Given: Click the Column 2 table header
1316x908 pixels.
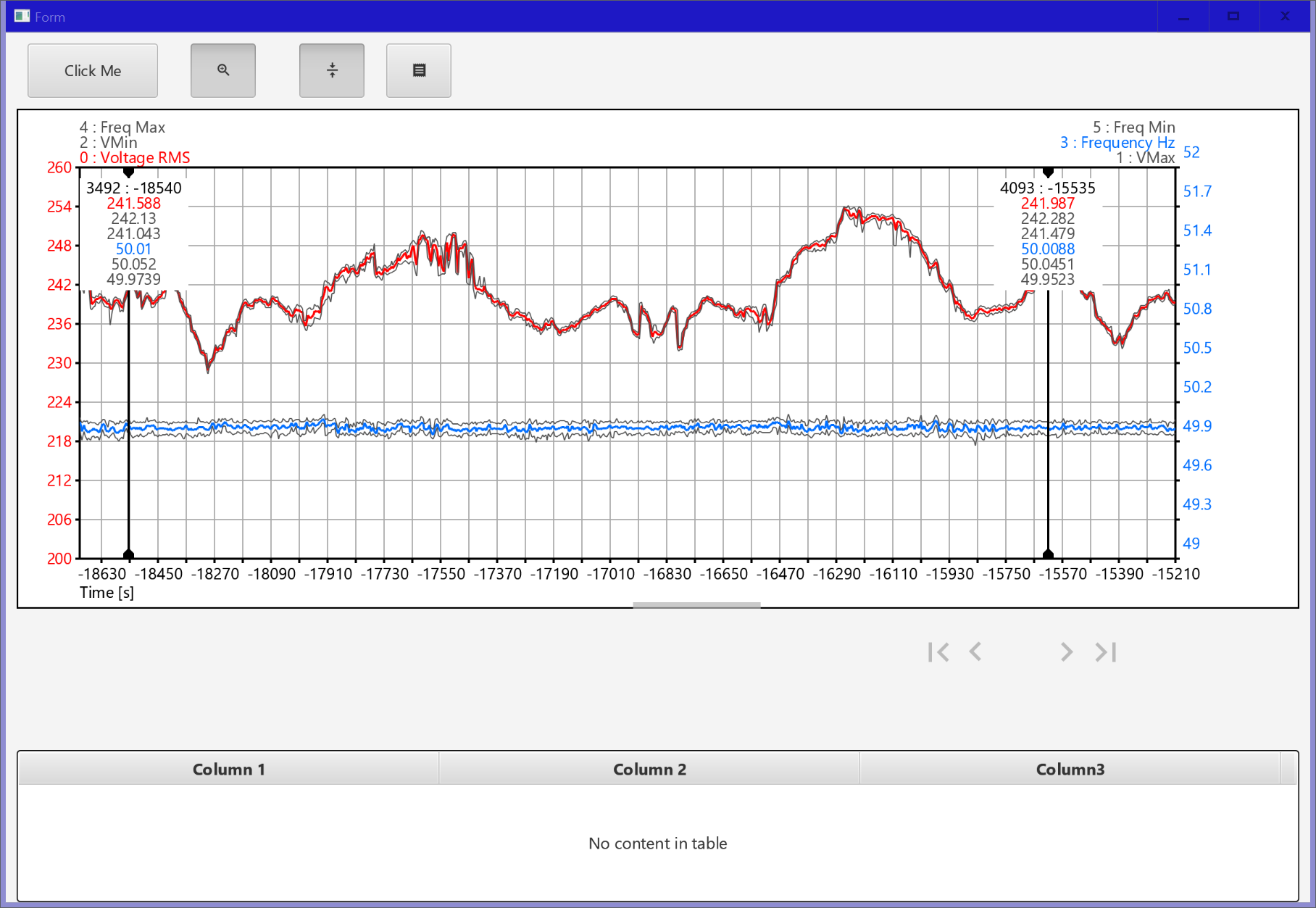Looking at the screenshot, I should [649, 769].
